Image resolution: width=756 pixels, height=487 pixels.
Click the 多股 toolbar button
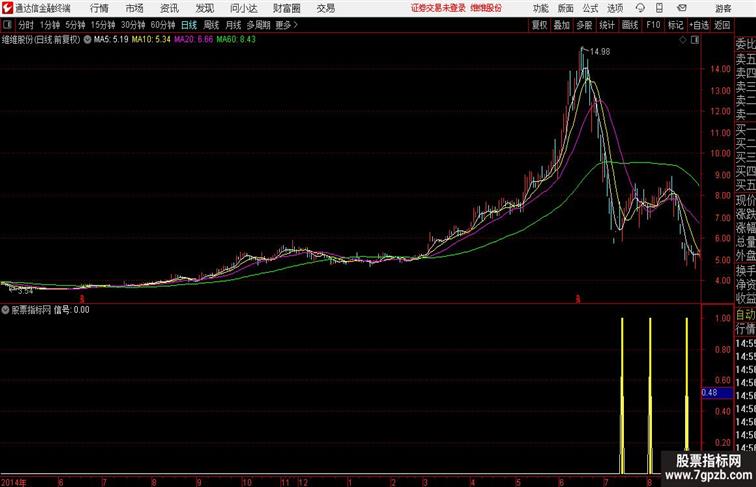point(584,25)
